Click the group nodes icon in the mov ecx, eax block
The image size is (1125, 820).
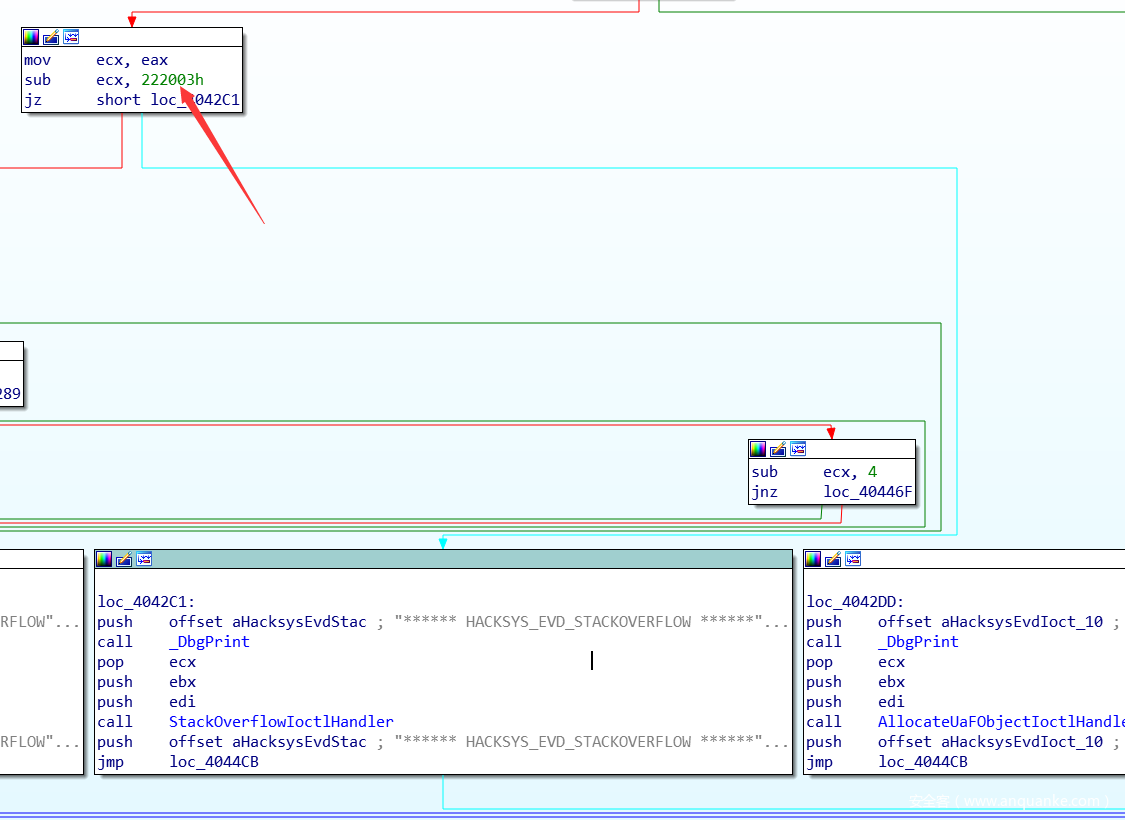pyautogui.click(x=71, y=37)
